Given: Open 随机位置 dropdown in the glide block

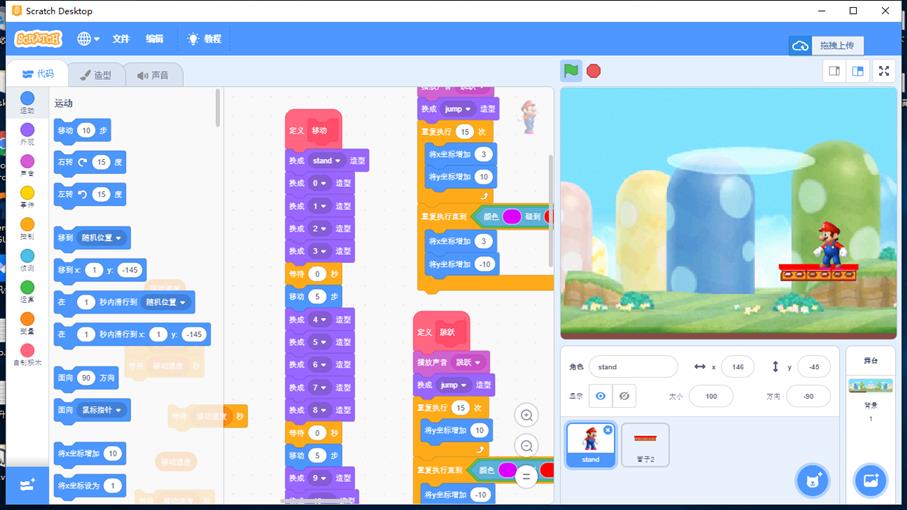Looking at the screenshot, I should click(166, 302).
